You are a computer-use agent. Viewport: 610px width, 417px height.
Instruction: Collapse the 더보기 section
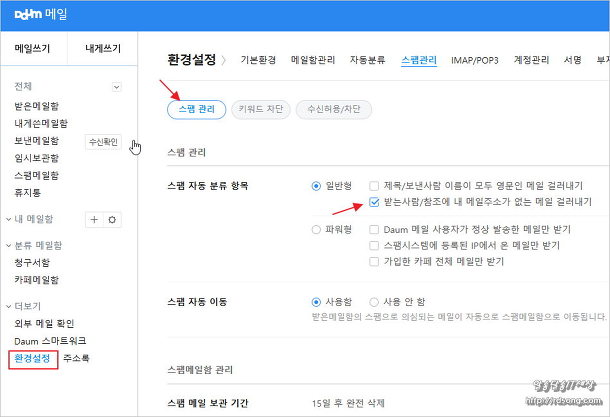point(7,305)
